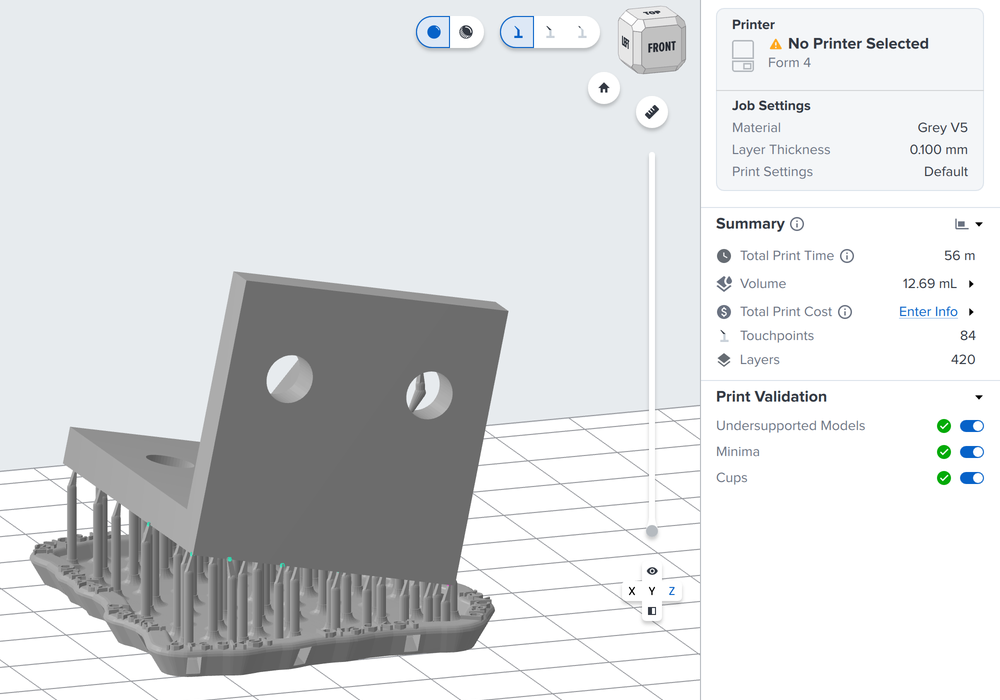Image resolution: width=1000 pixels, height=700 pixels.
Task: Show info for Total Print Cost
Action: coord(844,312)
